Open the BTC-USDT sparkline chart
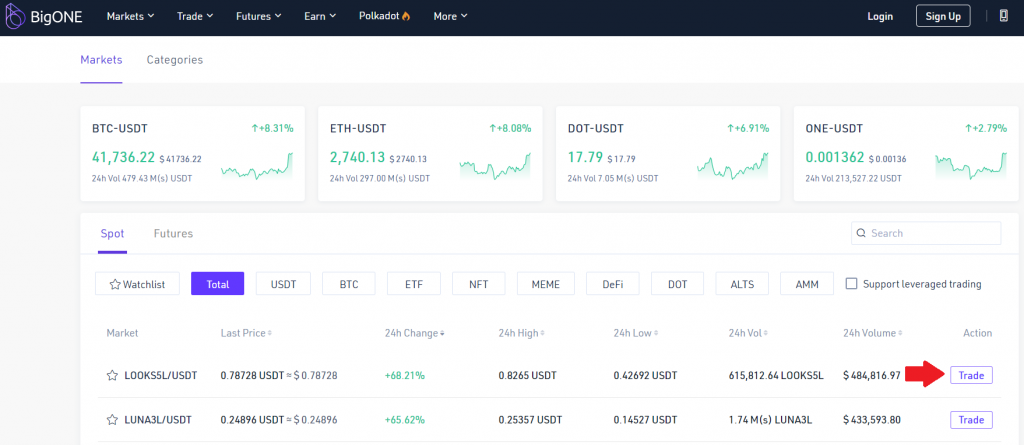The image size is (1024, 445). pos(257,166)
